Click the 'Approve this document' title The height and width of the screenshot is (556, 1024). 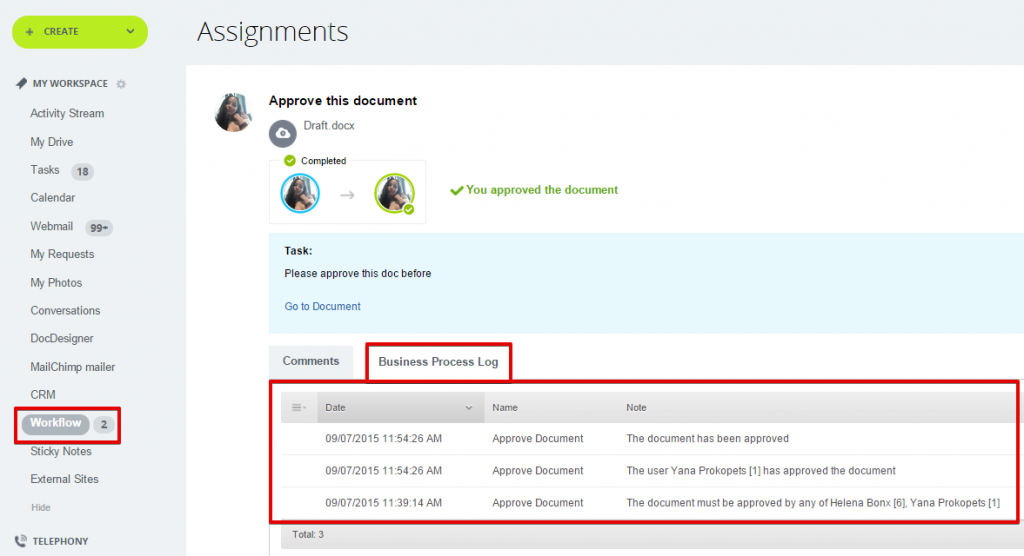[x=343, y=101]
